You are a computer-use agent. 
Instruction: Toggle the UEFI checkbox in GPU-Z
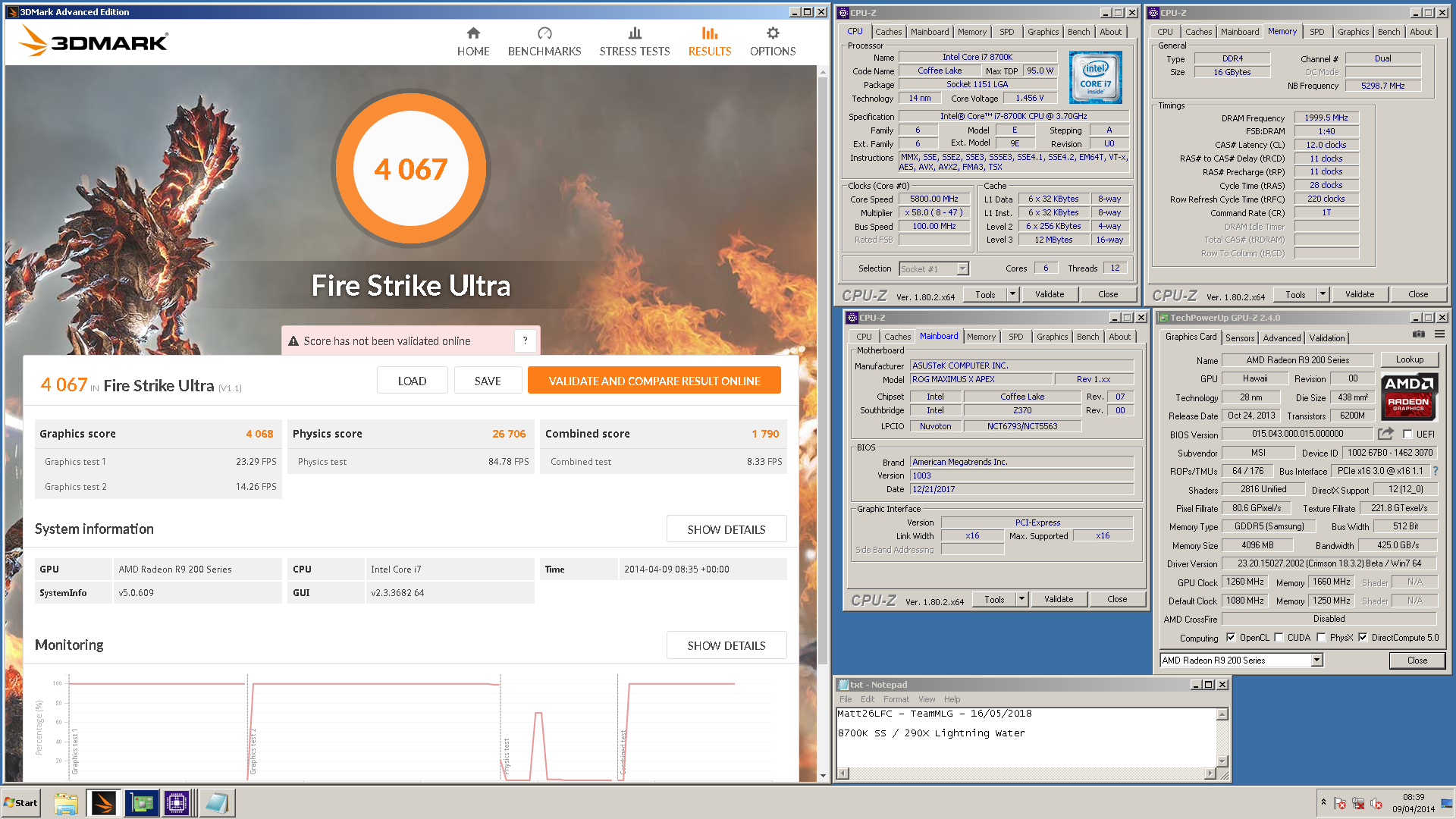1407,435
